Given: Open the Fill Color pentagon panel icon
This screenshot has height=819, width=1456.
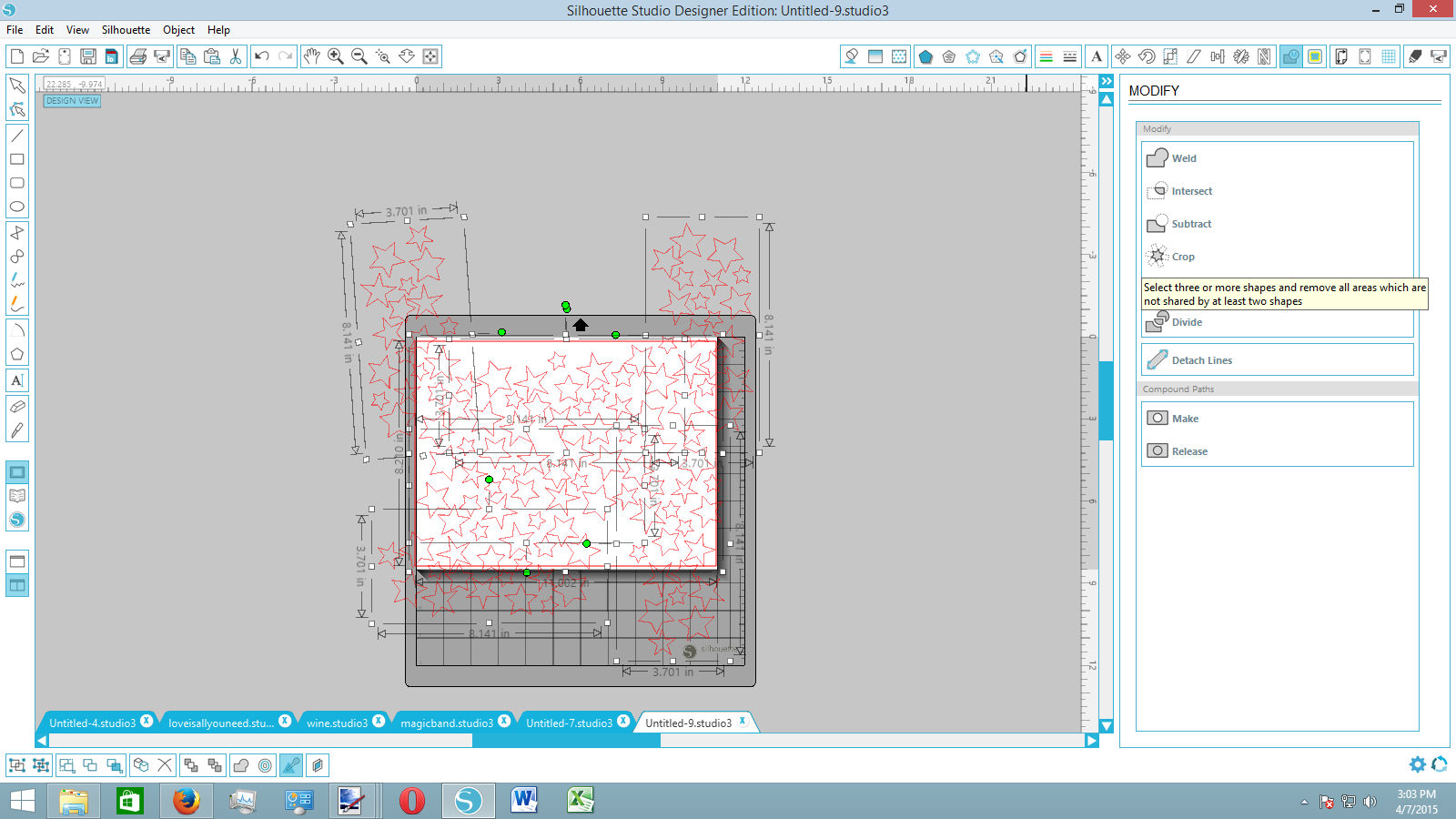Looking at the screenshot, I should (925, 56).
